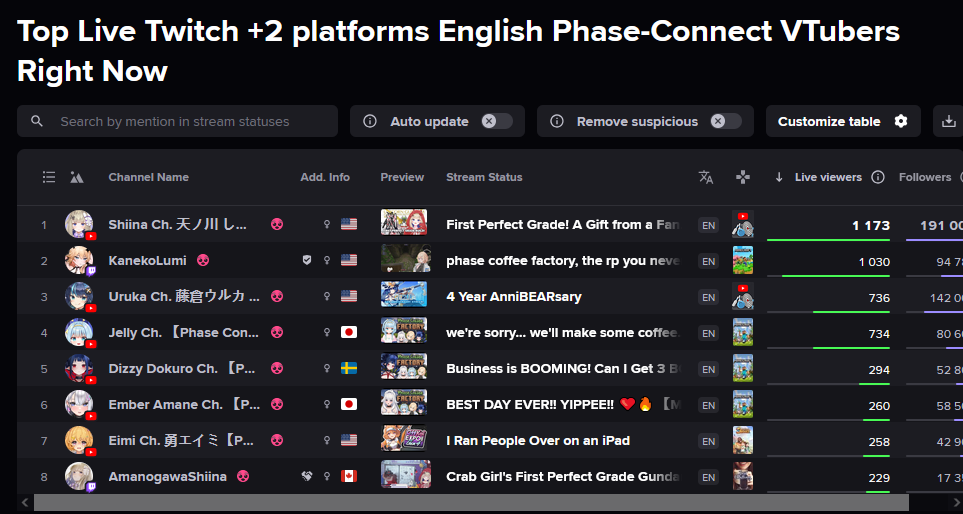The image size is (963, 514).
Task: Click Ember Amane pink VTuber badge
Action: [x=277, y=404]
